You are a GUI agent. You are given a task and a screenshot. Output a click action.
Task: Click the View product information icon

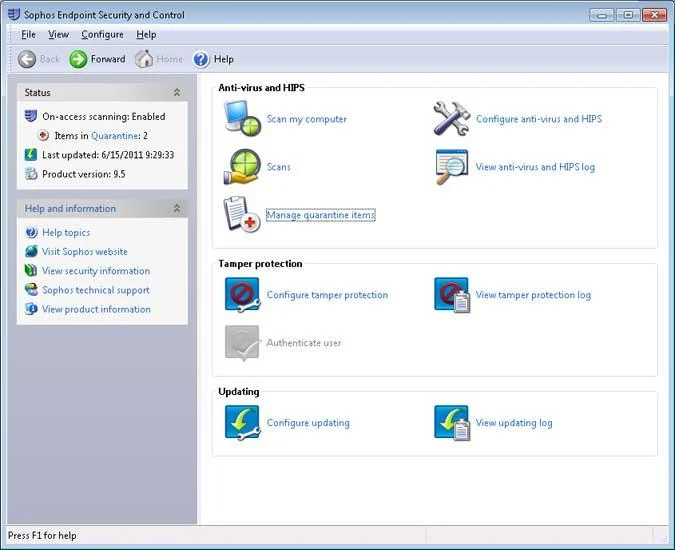coord(31,309)
